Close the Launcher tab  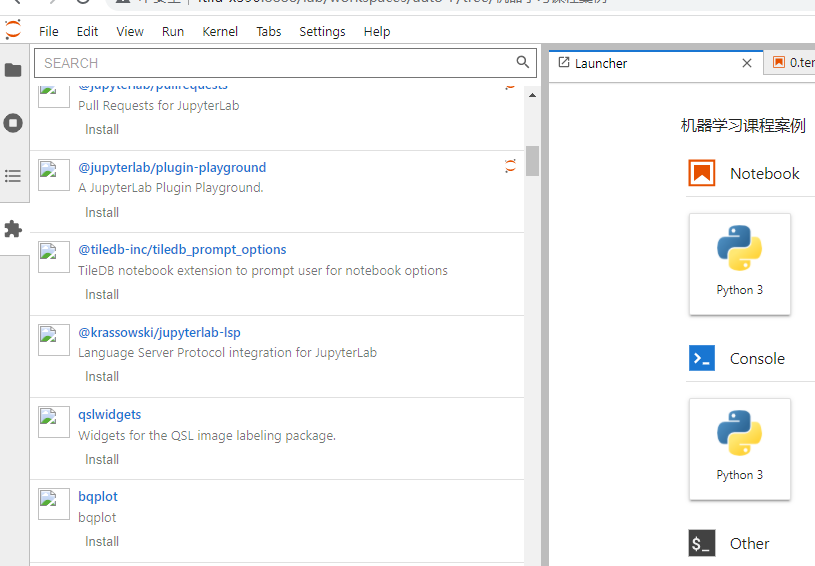[x=747, y=63]
